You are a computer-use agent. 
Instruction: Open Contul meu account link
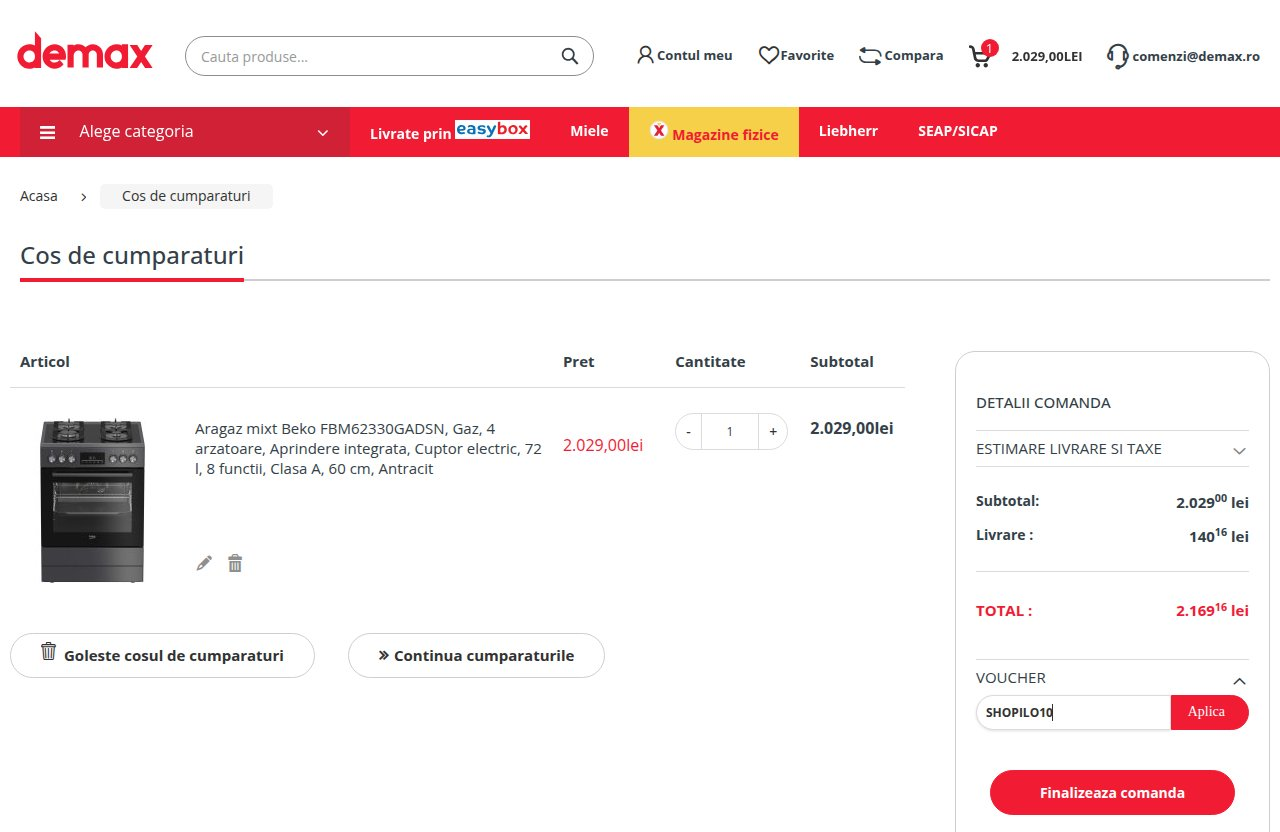tap(685, 55)
